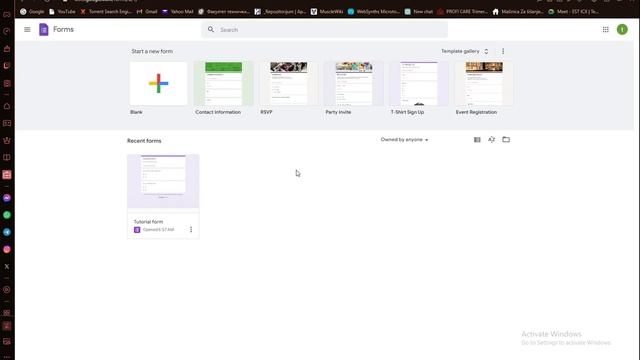Click the purple form icon under Tutorial form
The width and height of the screenshot is (640, 360).
(x=137, y=230)
